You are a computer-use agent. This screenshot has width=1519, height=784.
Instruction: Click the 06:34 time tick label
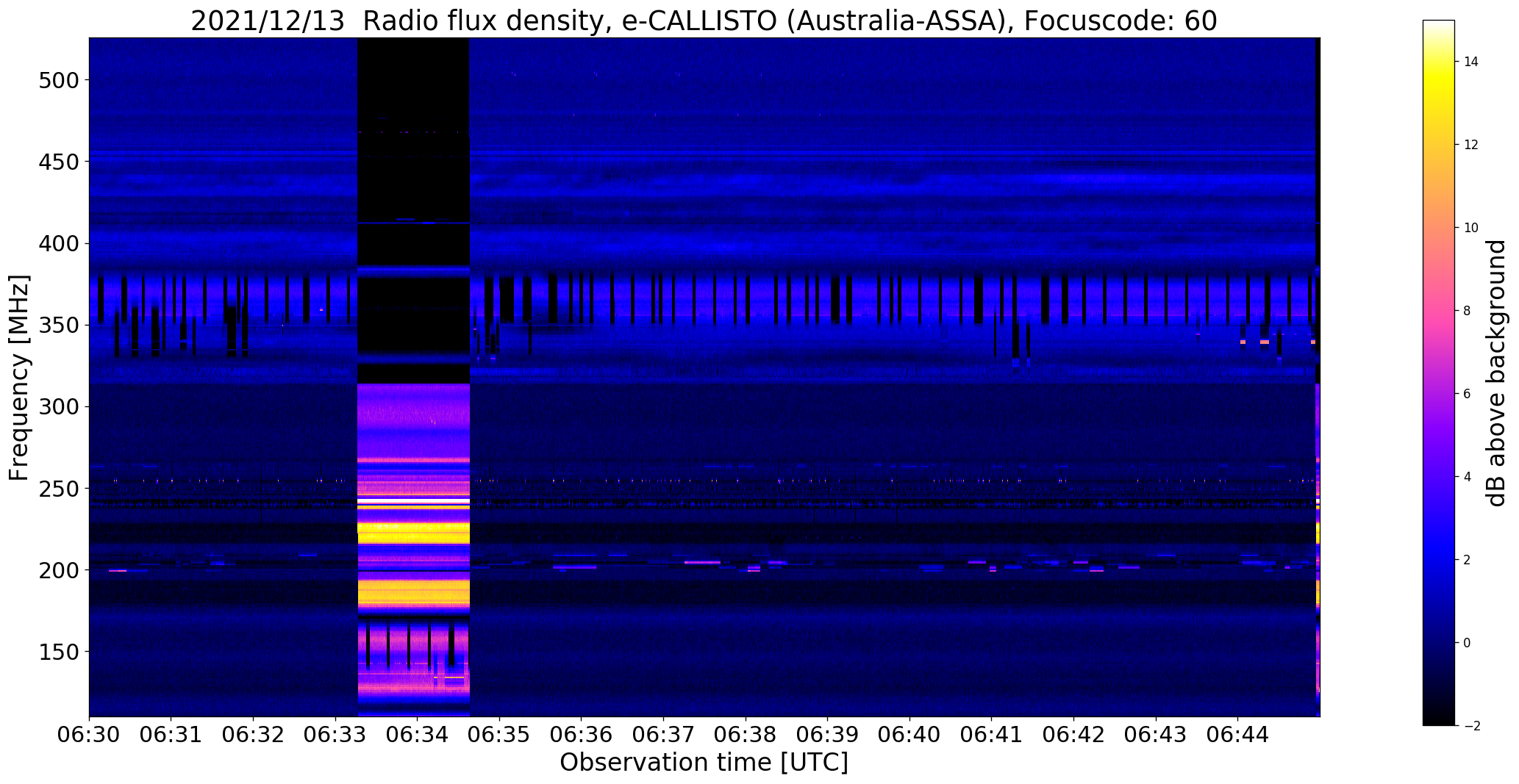click(418, 735)
